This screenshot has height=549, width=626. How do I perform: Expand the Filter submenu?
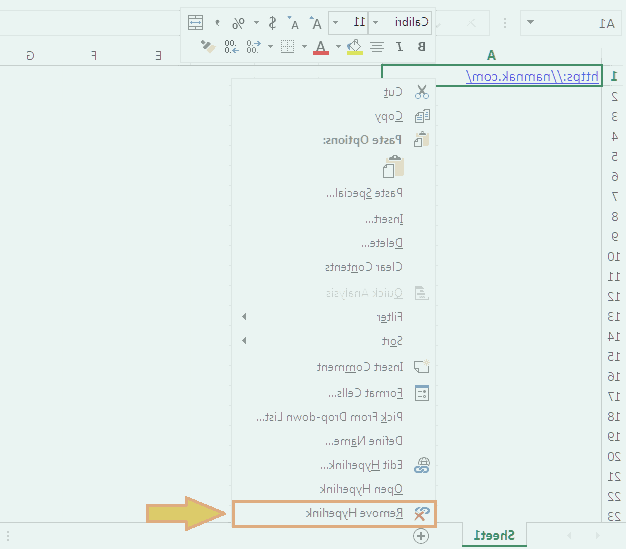[x=244, y=317]
